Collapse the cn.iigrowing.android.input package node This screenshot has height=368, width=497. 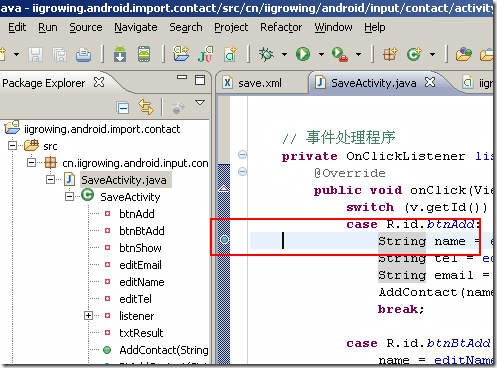click(31, 163)
